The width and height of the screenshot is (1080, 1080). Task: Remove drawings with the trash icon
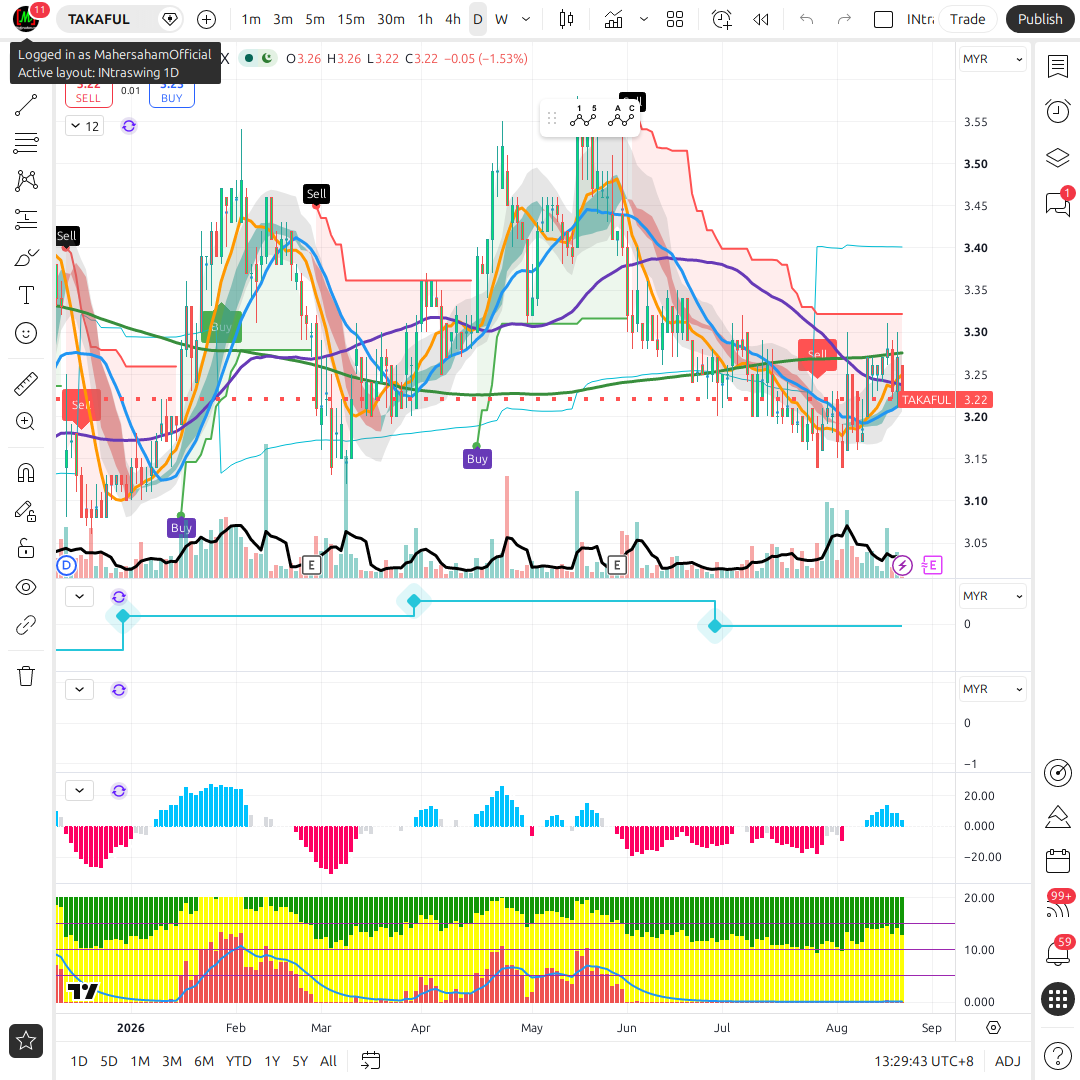[x=25, y=676]
